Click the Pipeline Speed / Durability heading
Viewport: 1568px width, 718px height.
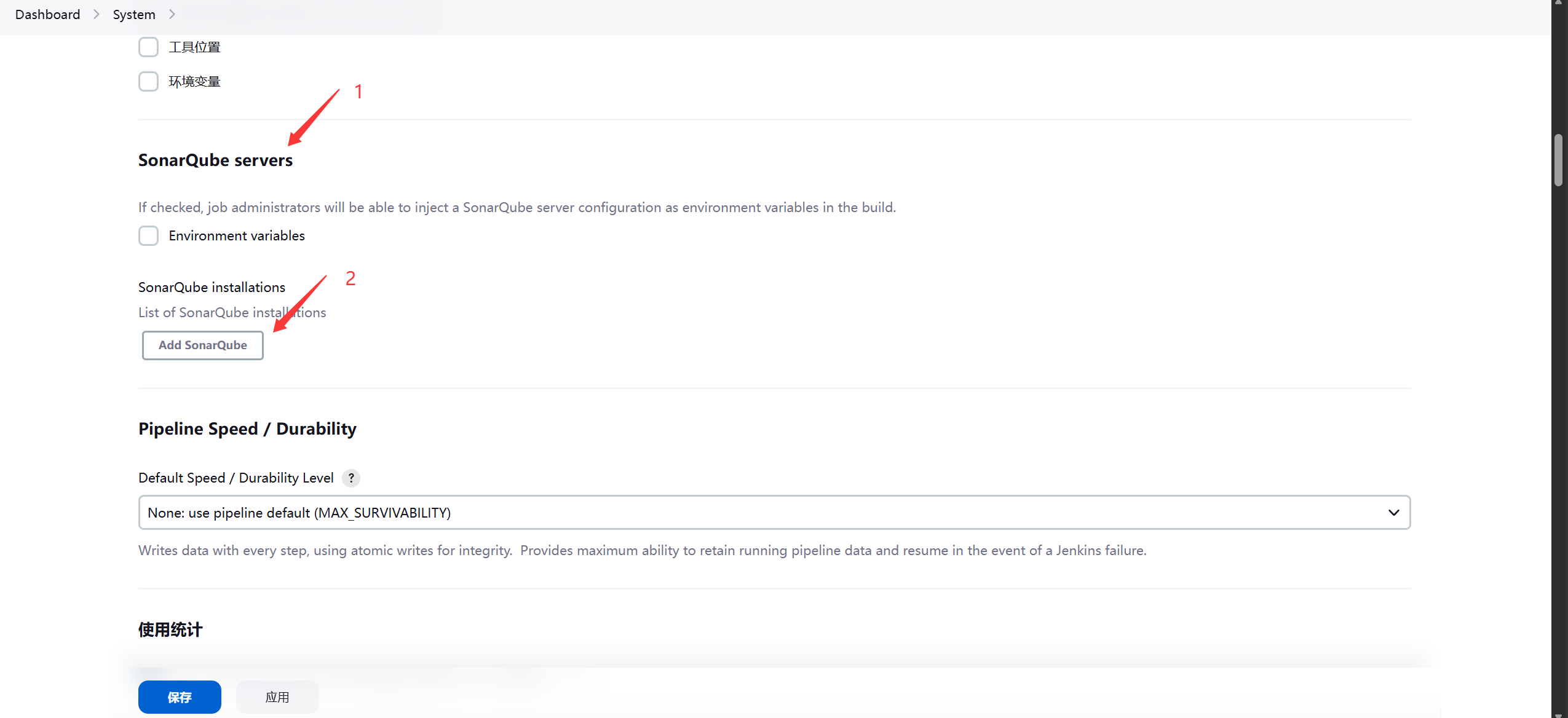(x=247, y=428)
